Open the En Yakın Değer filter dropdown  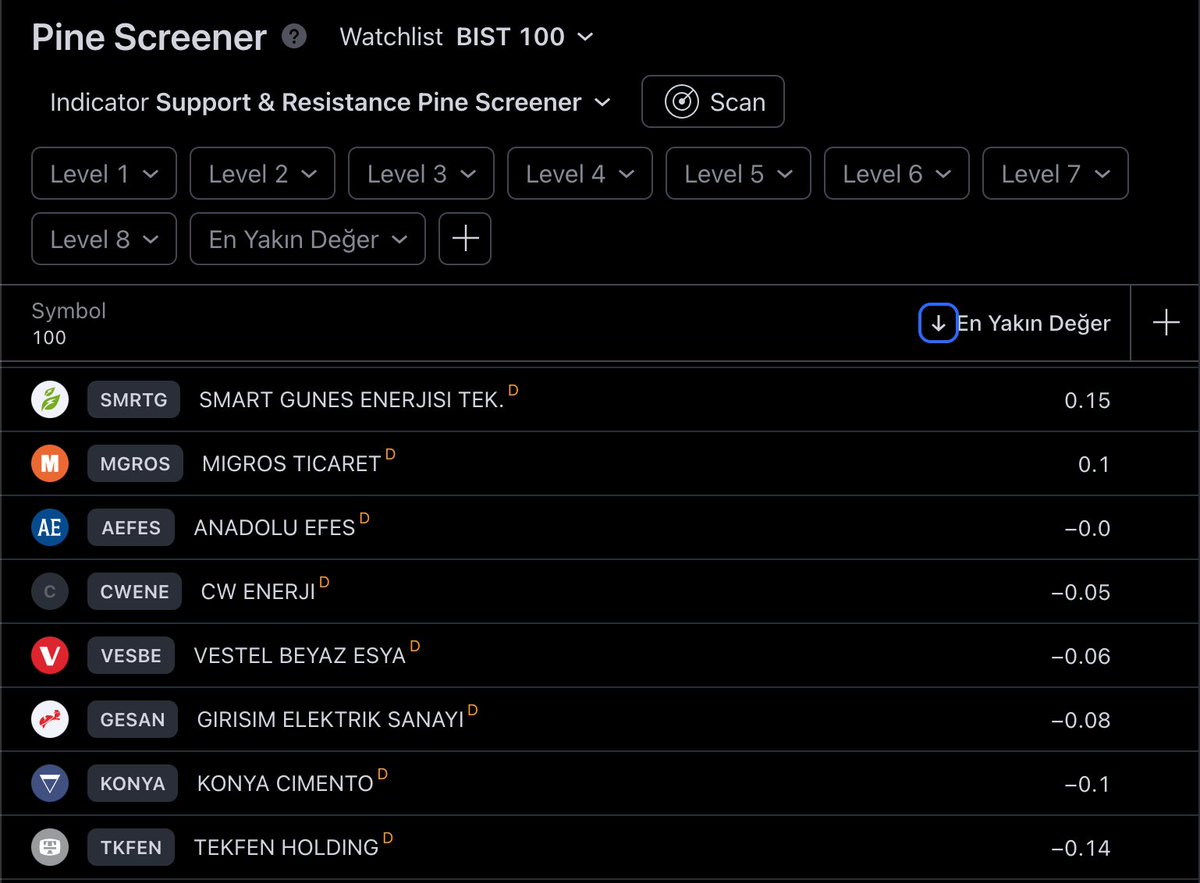tap(307, 239)
